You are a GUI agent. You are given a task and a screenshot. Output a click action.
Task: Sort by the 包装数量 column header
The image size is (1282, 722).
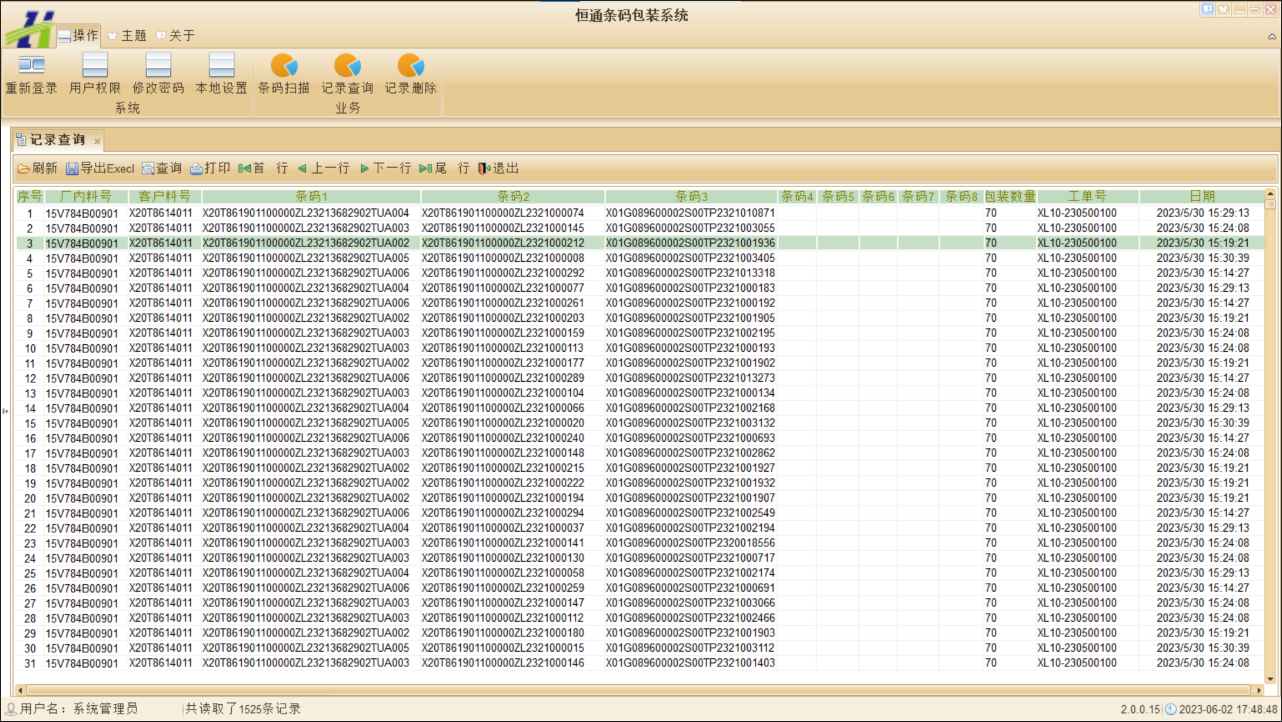(x=1010, y=197)
